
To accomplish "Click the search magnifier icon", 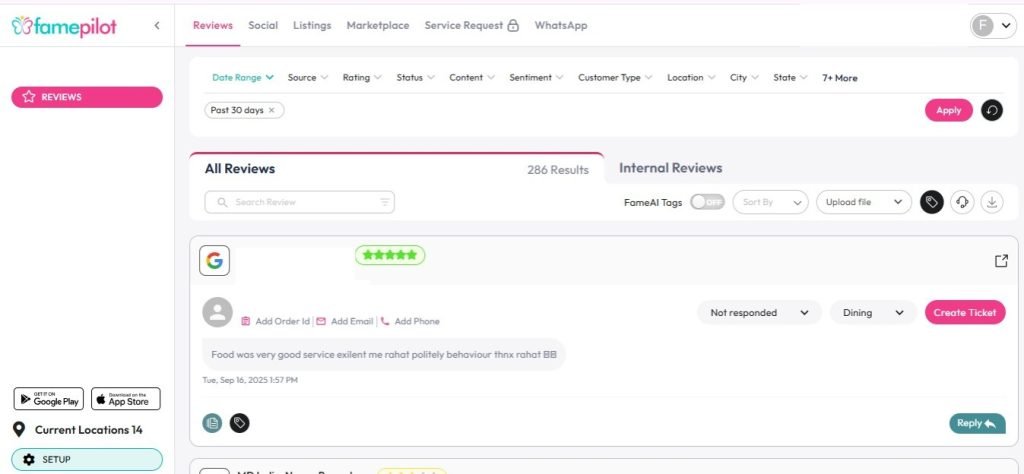I will click(223, 202).
